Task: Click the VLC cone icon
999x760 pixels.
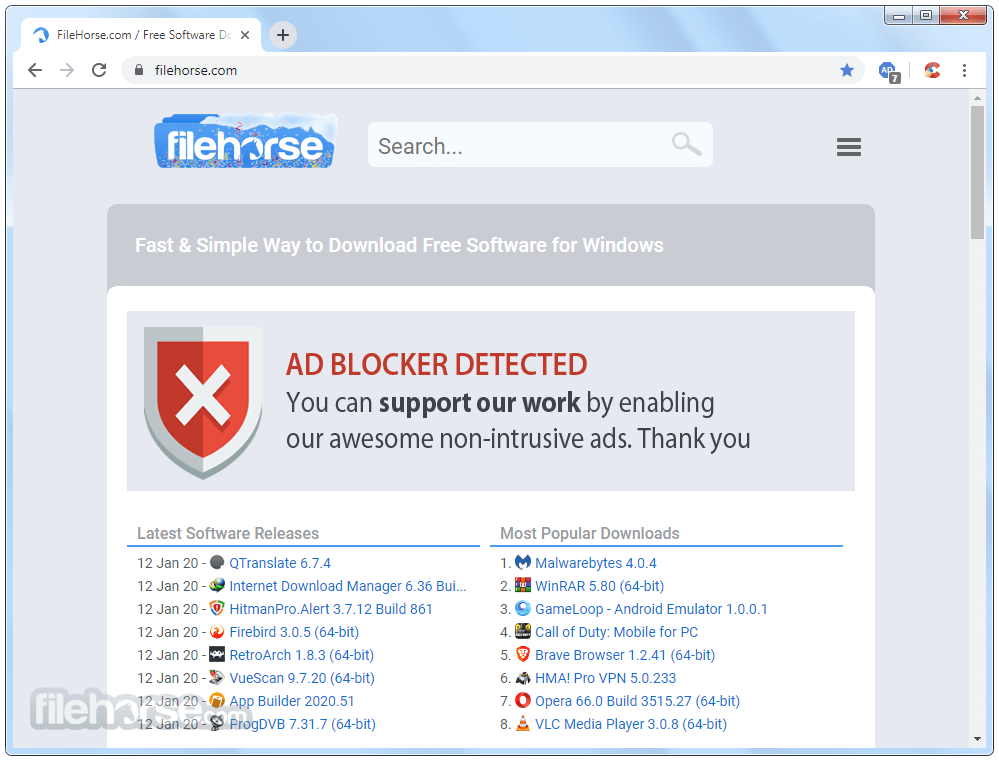Action: coord(523,723)
